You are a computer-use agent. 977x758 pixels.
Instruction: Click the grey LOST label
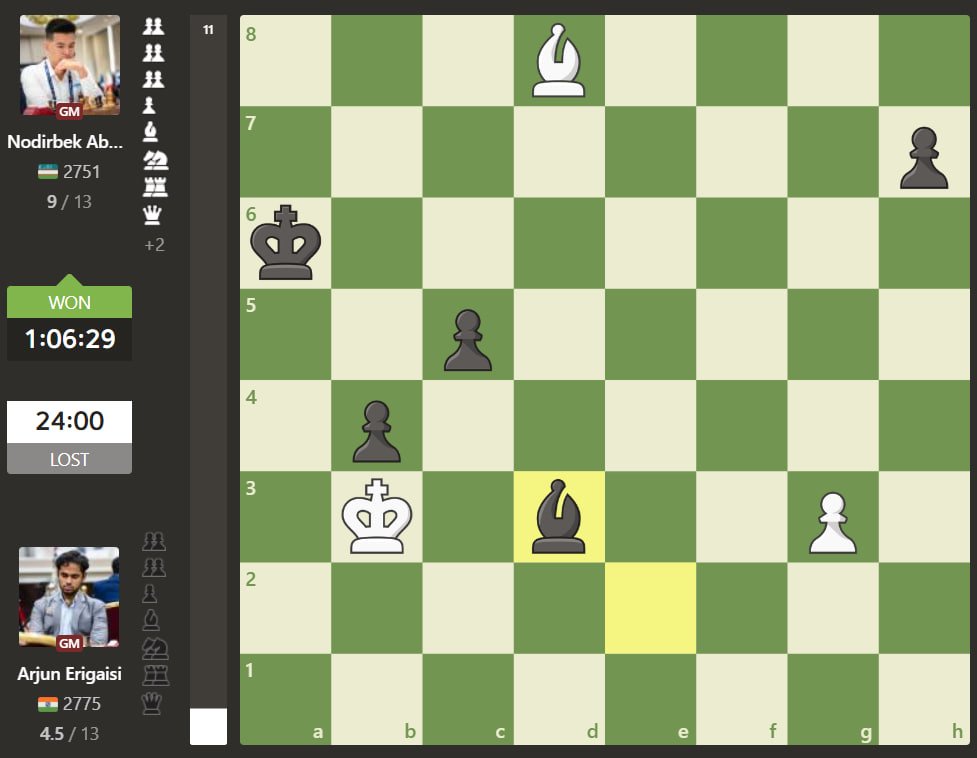(69, 459)
